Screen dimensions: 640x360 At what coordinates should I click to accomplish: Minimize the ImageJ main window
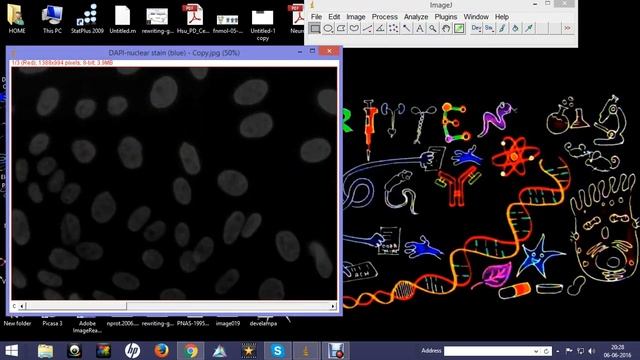(535, 4)
